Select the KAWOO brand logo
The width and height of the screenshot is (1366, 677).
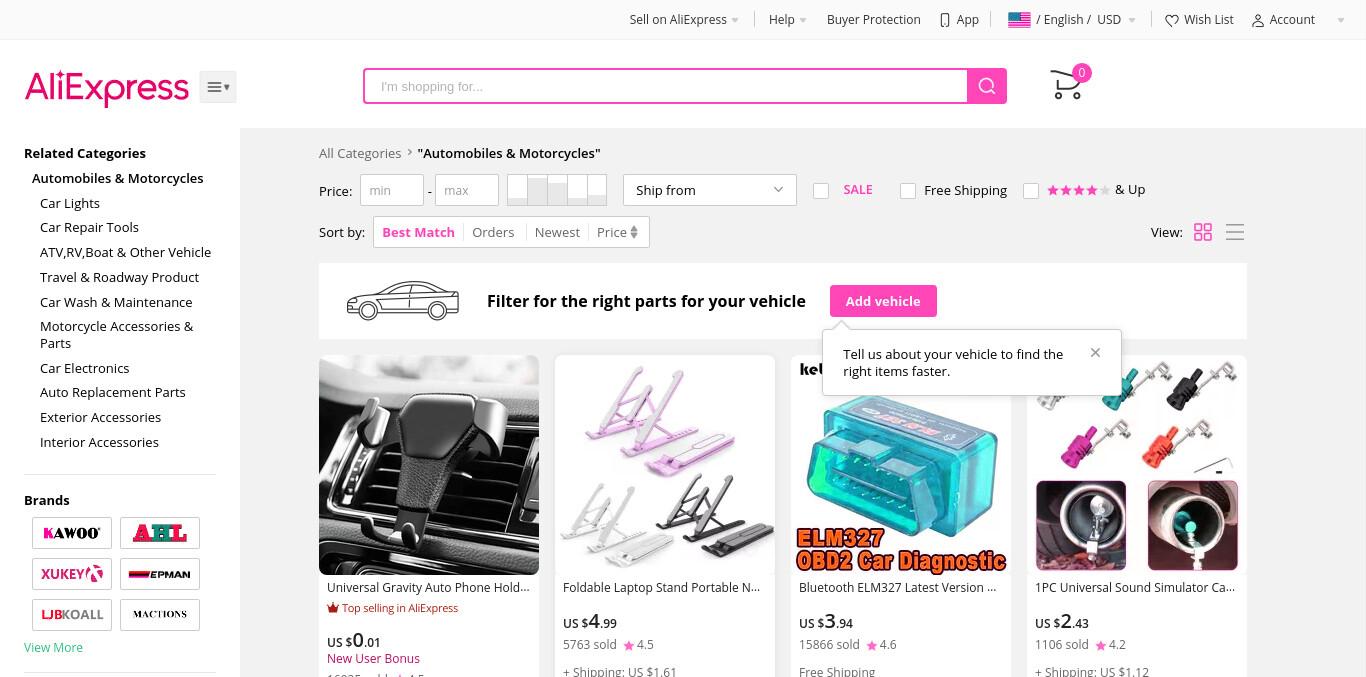[x=72, y=533]
